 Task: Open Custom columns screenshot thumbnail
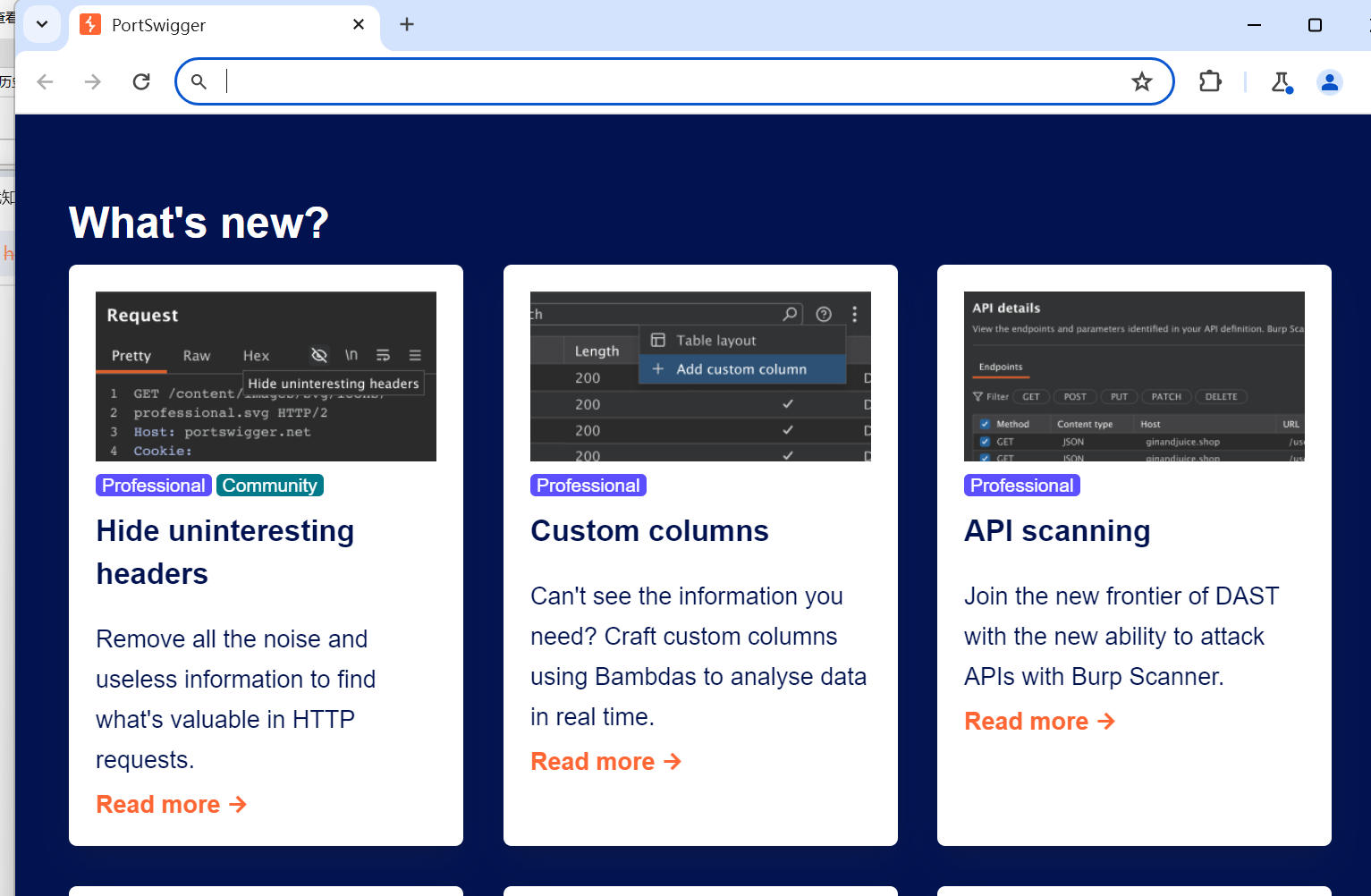(x=700, y=376)
